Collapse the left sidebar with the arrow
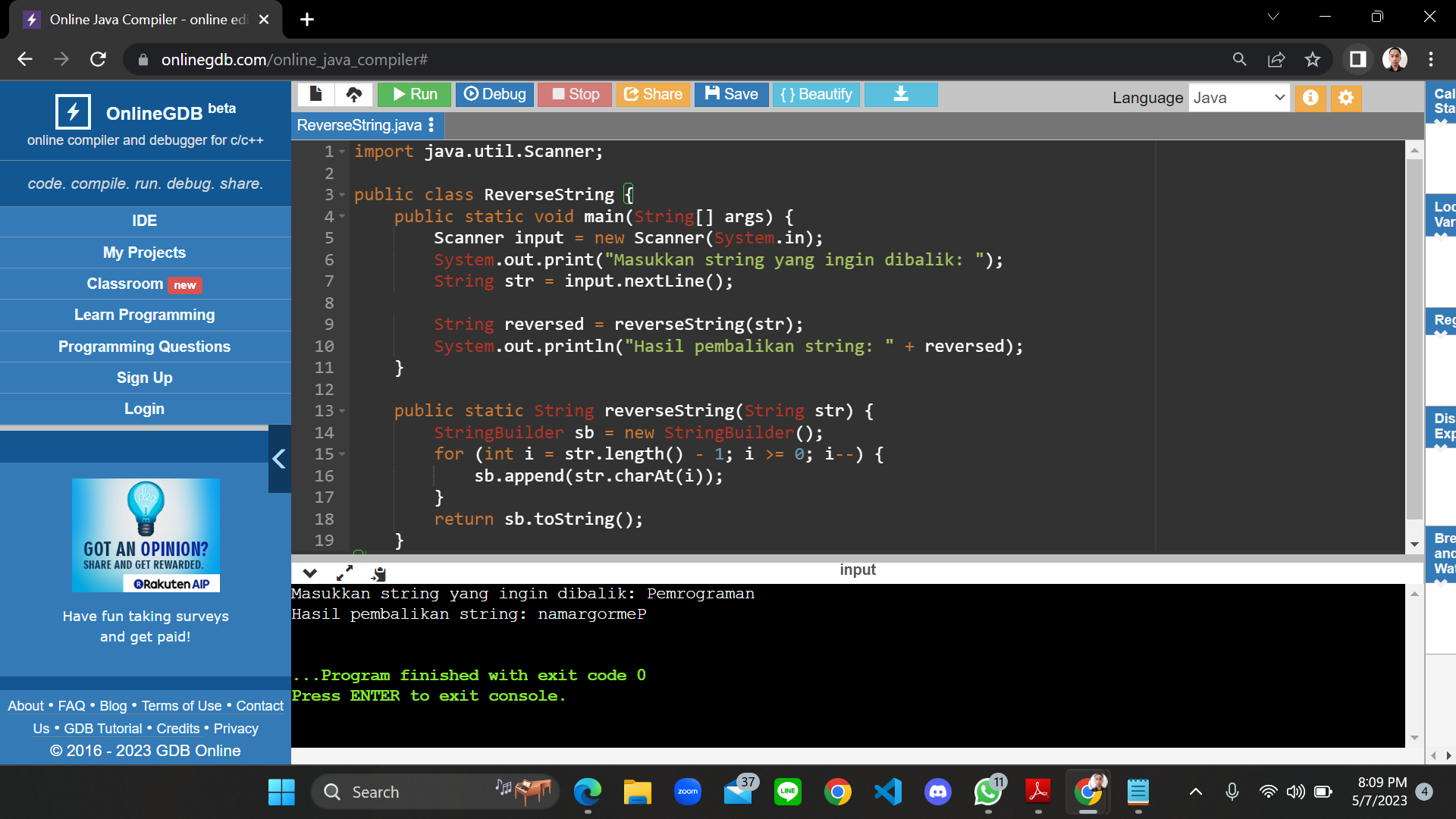This screenshot has width=1456, height=819. pos(278,459)
